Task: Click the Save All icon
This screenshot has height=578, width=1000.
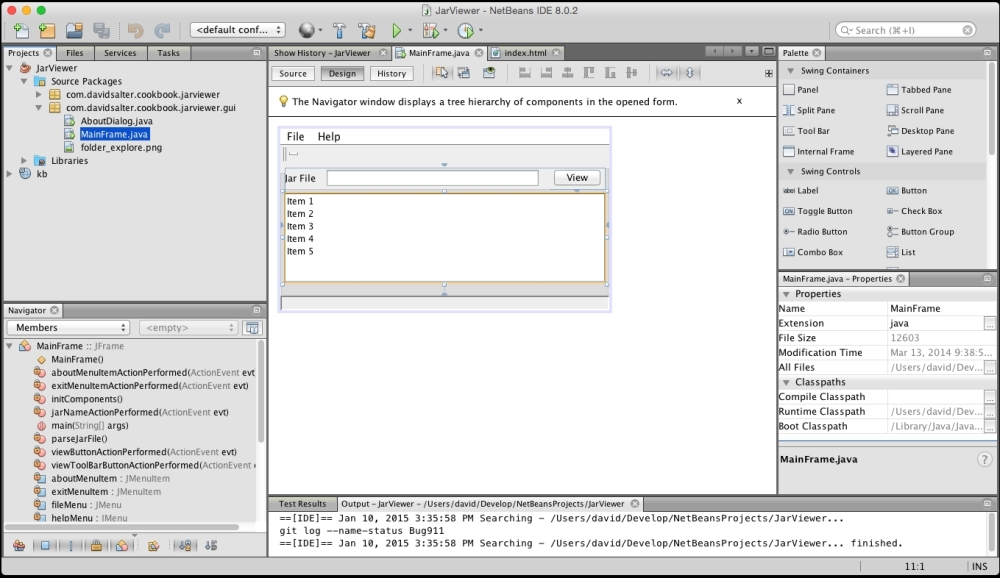Action: coord(102,30)
